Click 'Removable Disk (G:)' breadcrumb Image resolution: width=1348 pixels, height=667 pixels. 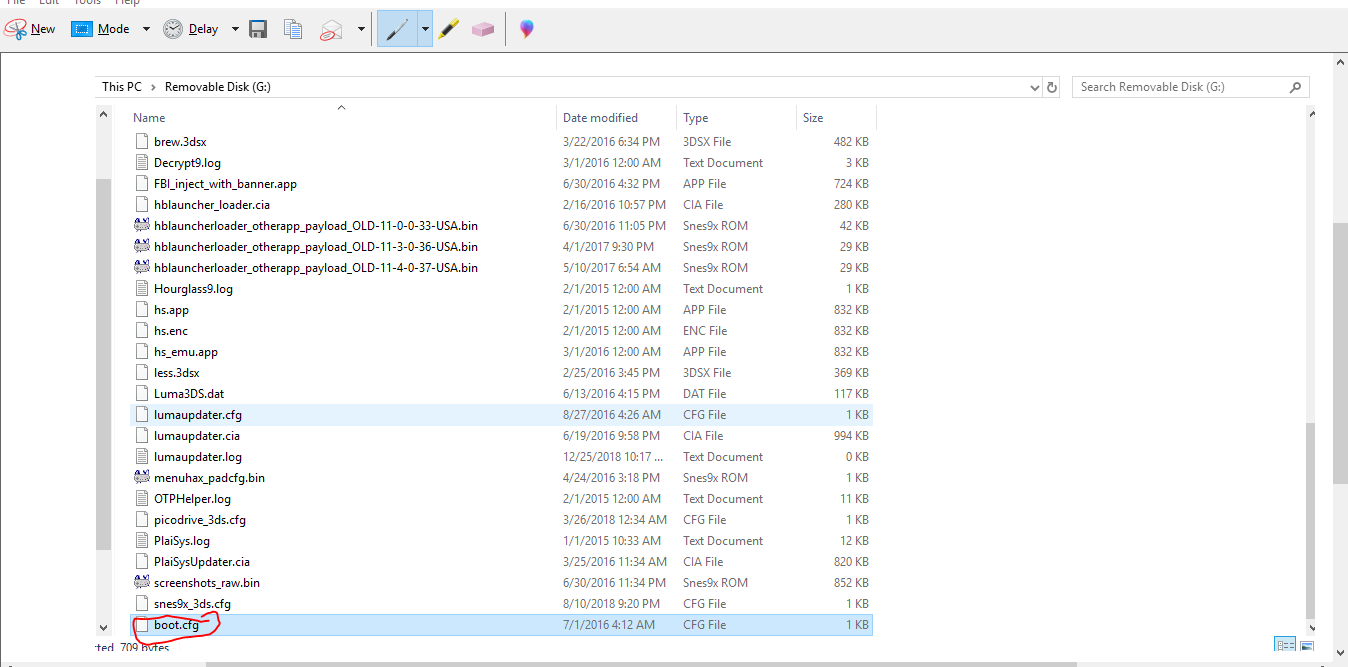coord(218,87)
